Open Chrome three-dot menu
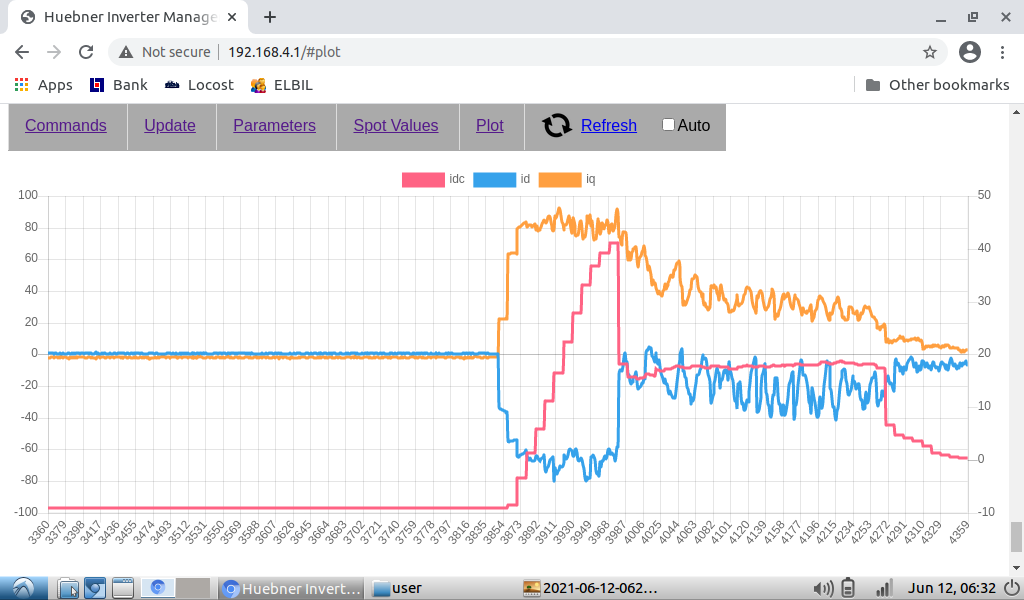 [1002, 52]
